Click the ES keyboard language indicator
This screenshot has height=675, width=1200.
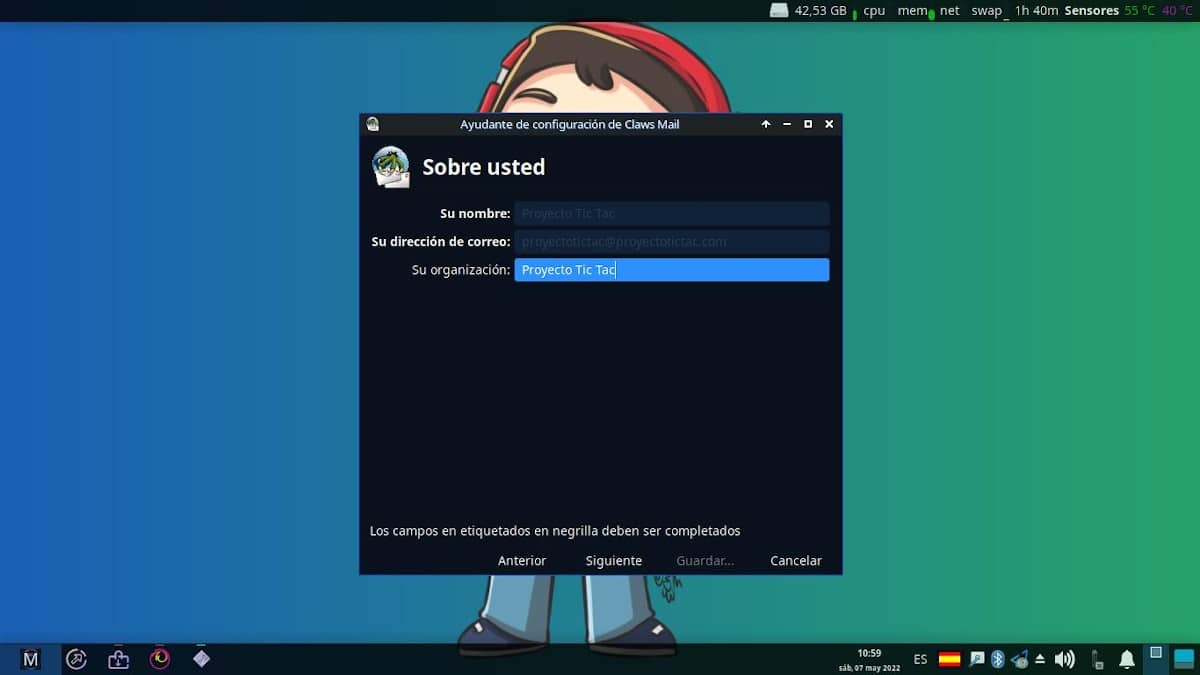(x=920, y=659)
